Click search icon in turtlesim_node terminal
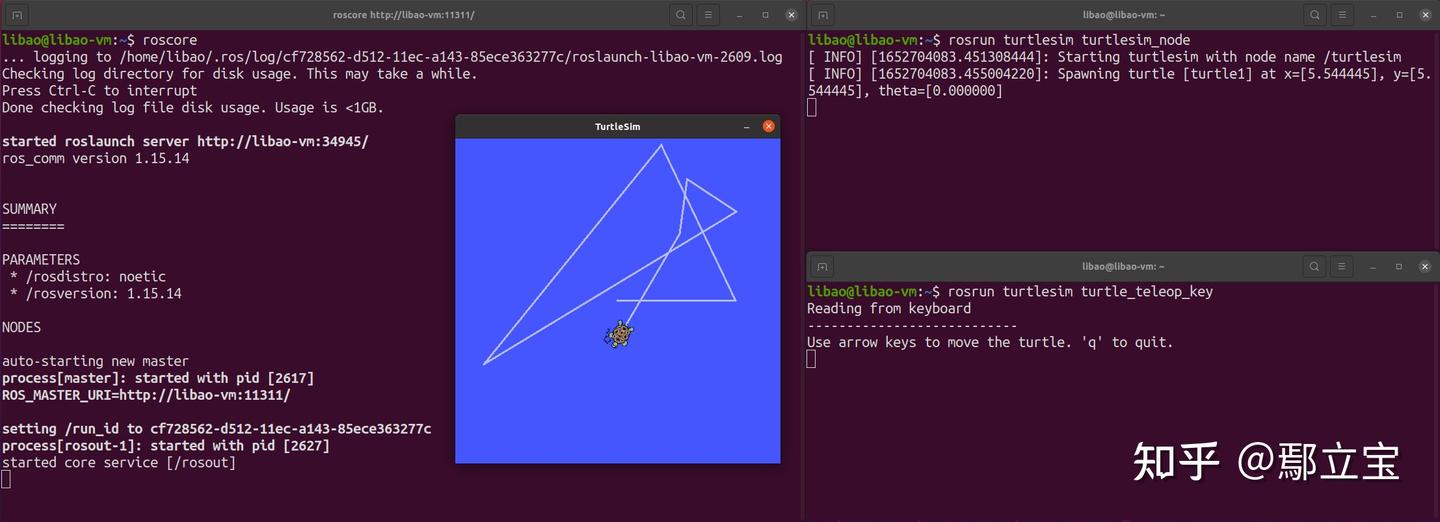 click(x=1314, y=15)
